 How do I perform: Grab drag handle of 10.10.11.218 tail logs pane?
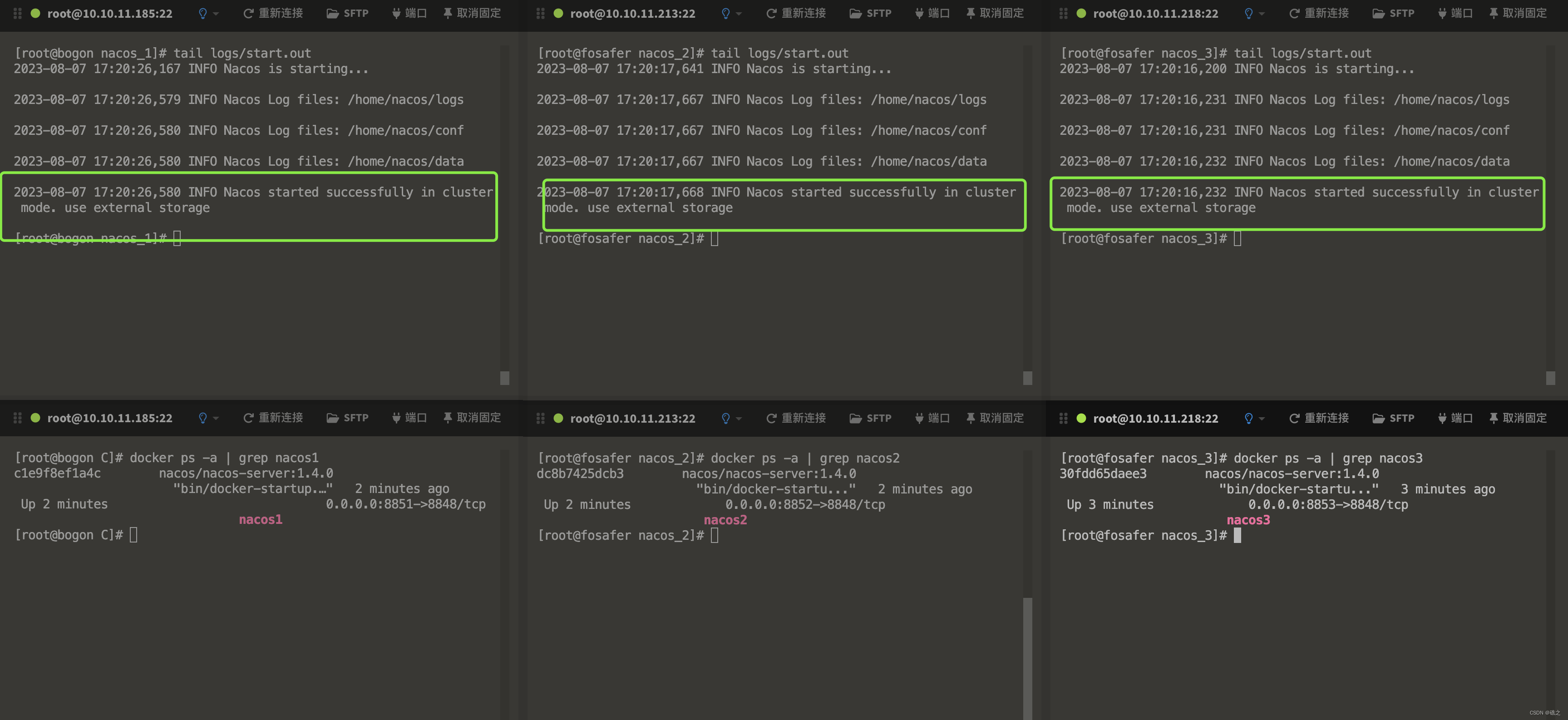point(1063,13)
